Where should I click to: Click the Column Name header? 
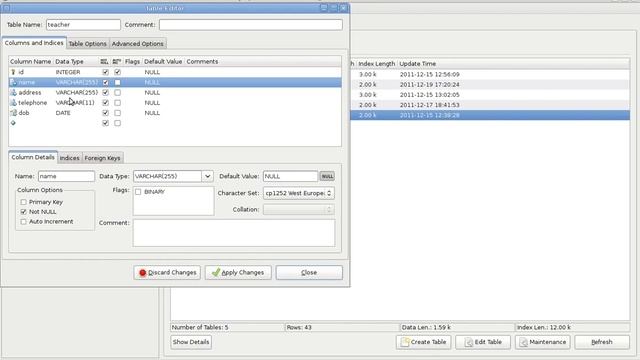click(x=31, y=62)
